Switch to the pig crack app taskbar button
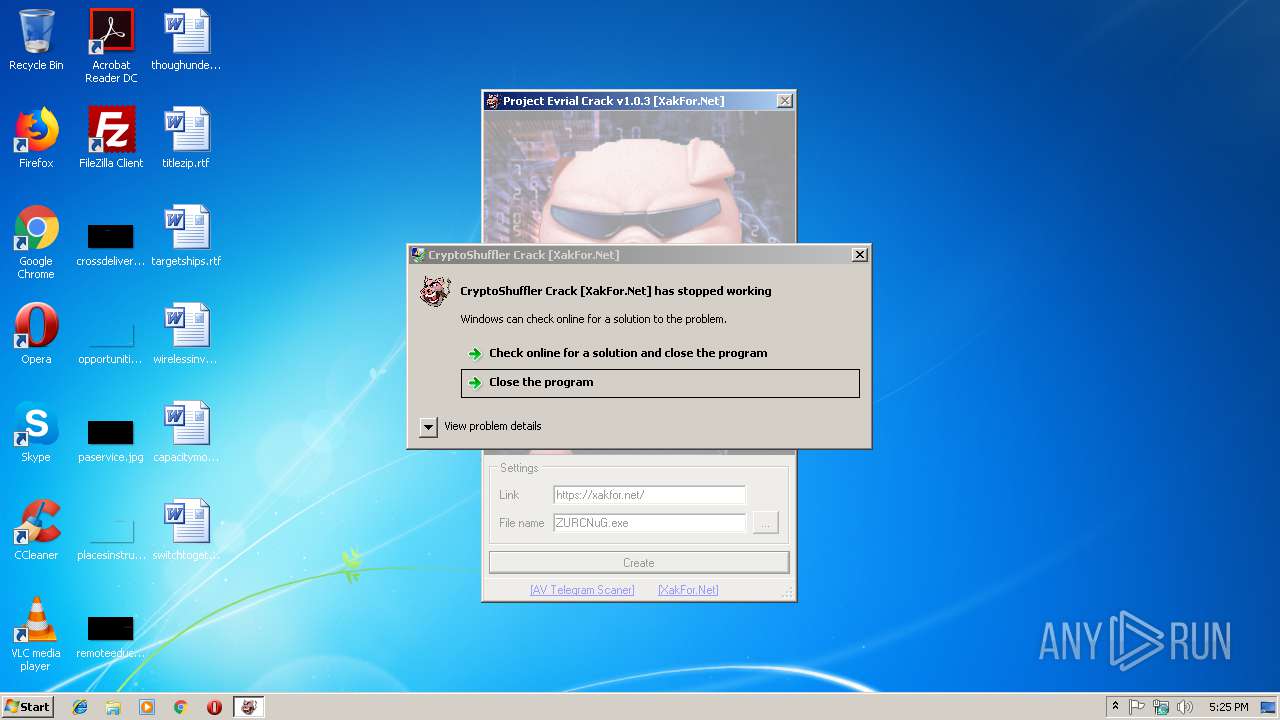 point(249,707)
